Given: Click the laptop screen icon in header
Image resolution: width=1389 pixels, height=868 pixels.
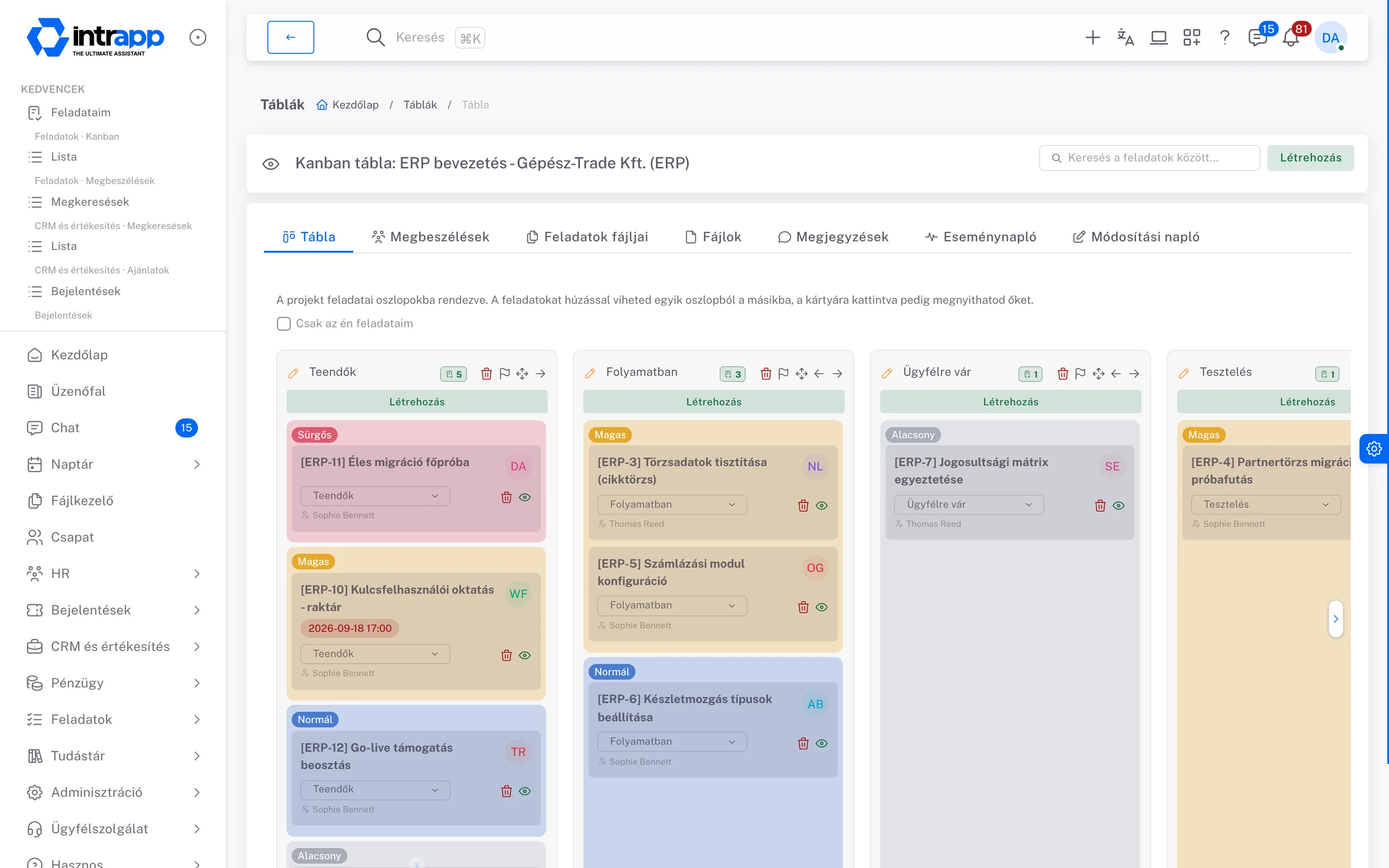Looking at the screenshot, I should 1158,38.
